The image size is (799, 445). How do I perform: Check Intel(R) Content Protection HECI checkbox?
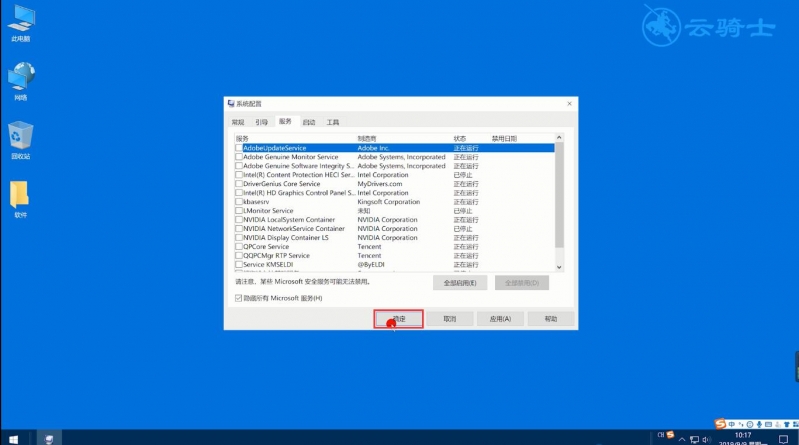[x=238, y=175]
